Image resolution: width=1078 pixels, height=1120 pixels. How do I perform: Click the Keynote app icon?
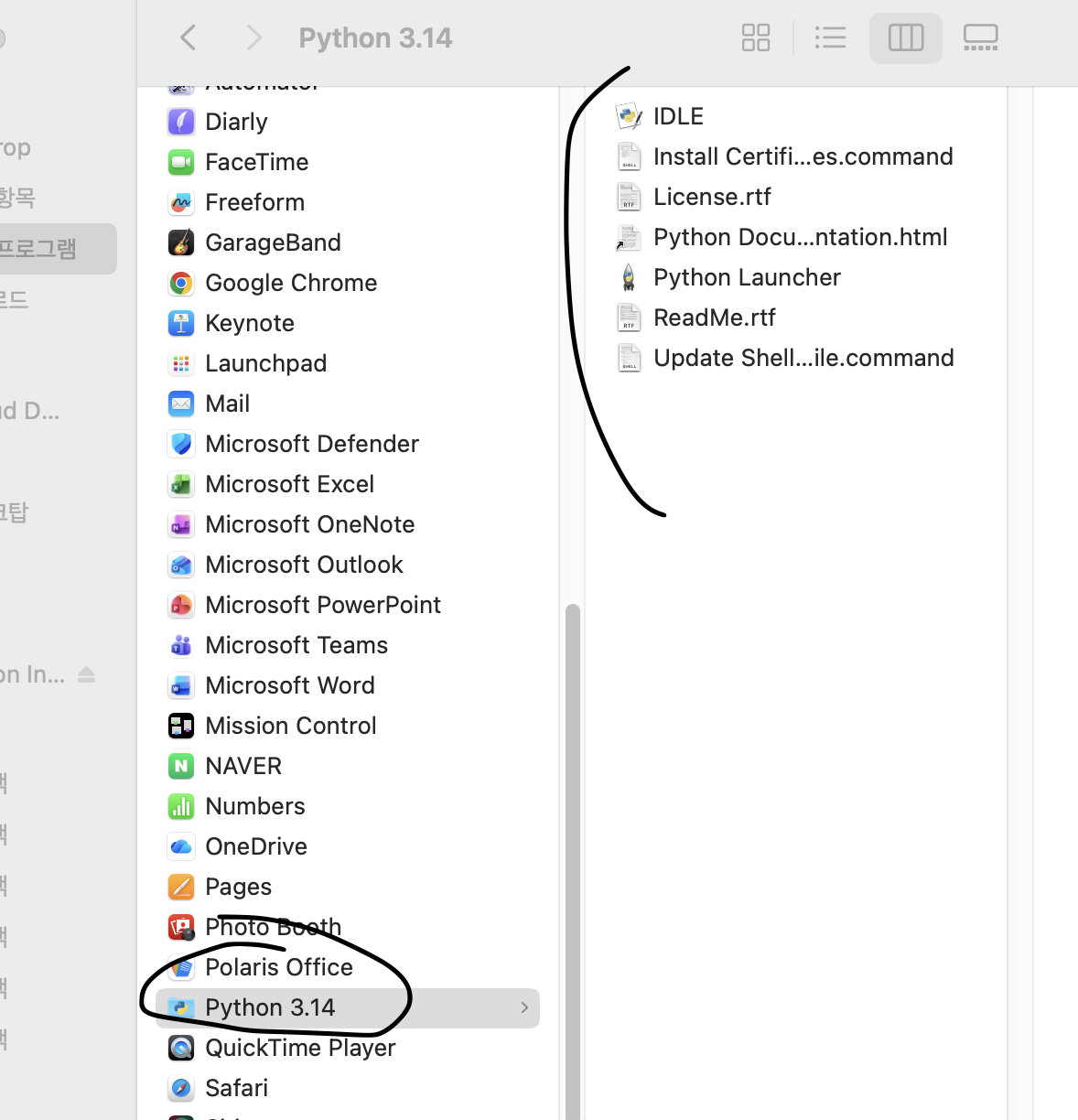point(181,323)
